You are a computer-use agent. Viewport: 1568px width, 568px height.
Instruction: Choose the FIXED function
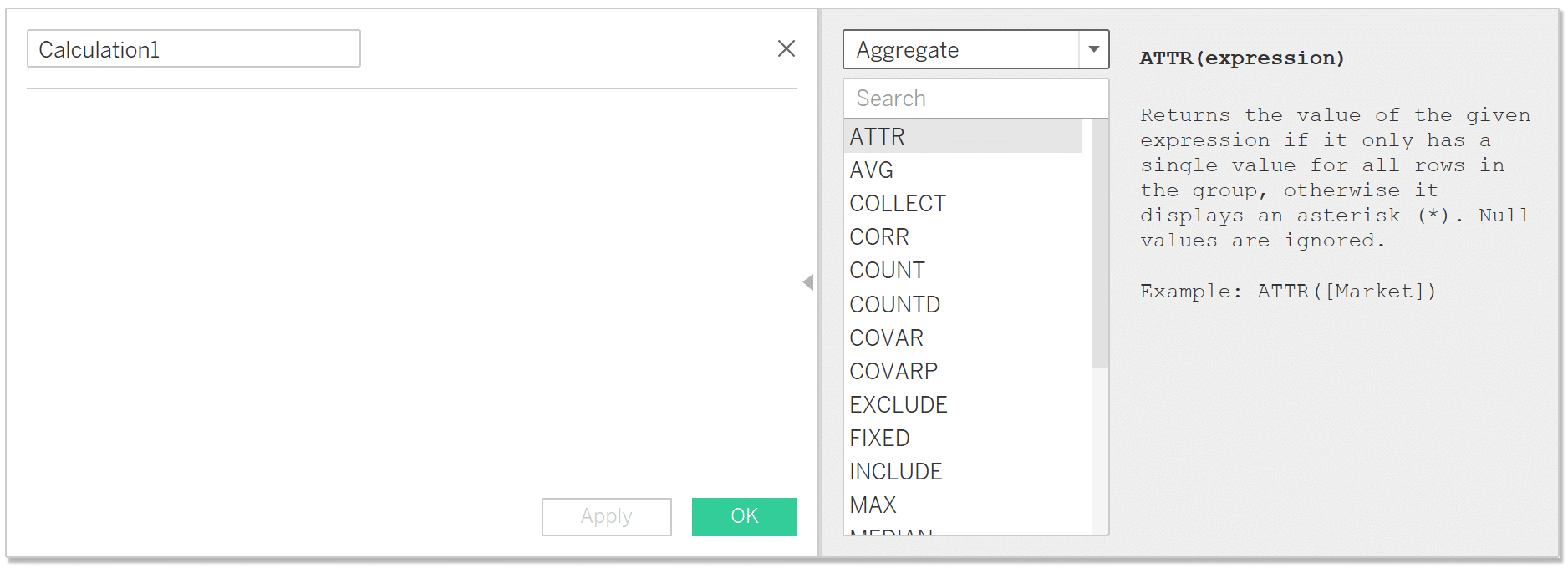(x=963, y=438)
